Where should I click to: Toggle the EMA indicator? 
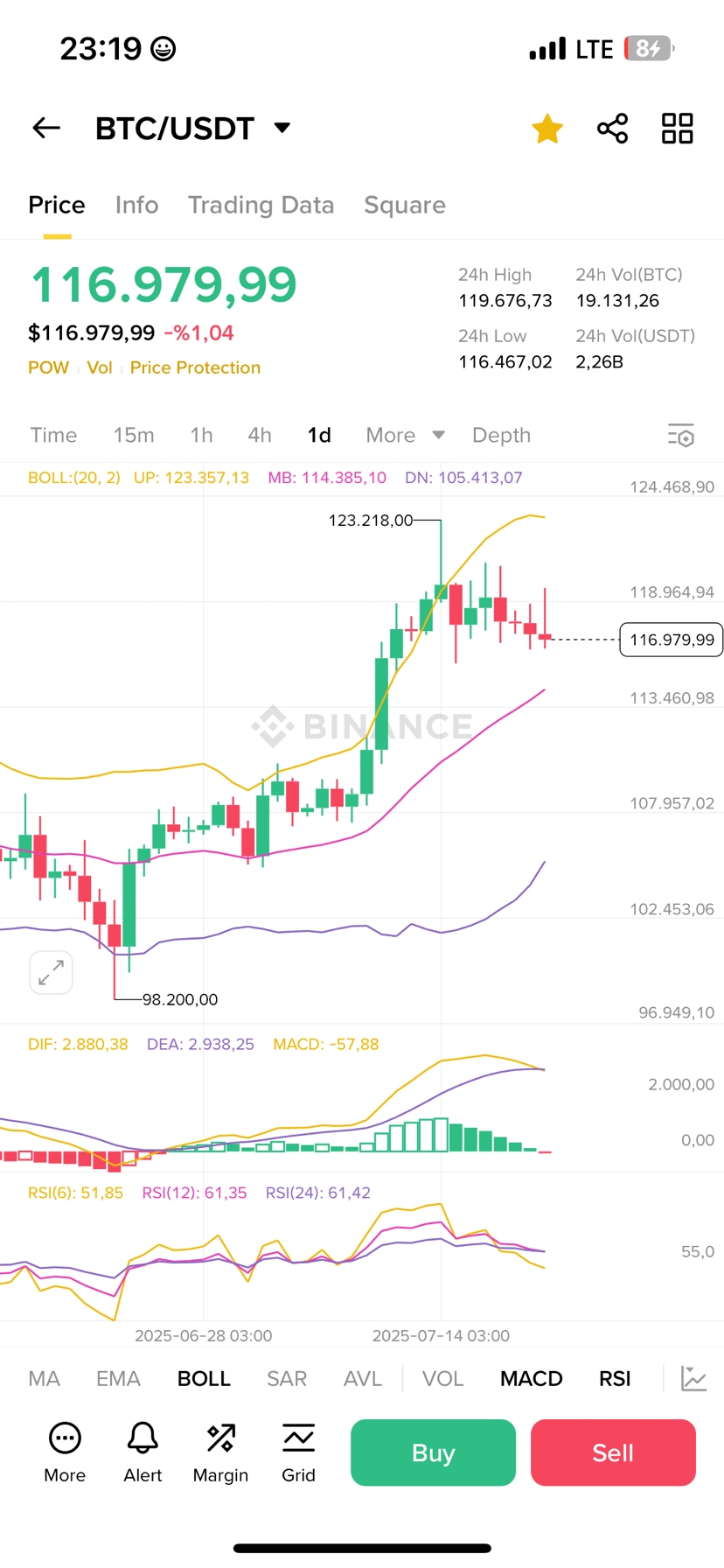click(118, 1379)
